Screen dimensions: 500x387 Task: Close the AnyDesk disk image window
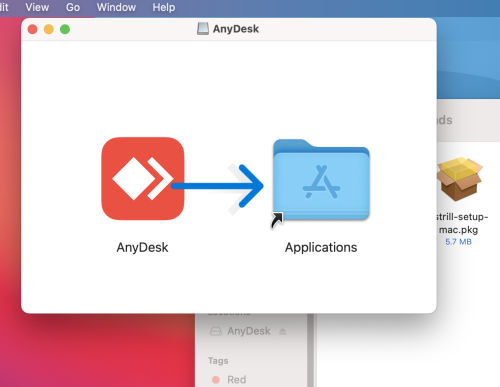click(x=32, y=29)
